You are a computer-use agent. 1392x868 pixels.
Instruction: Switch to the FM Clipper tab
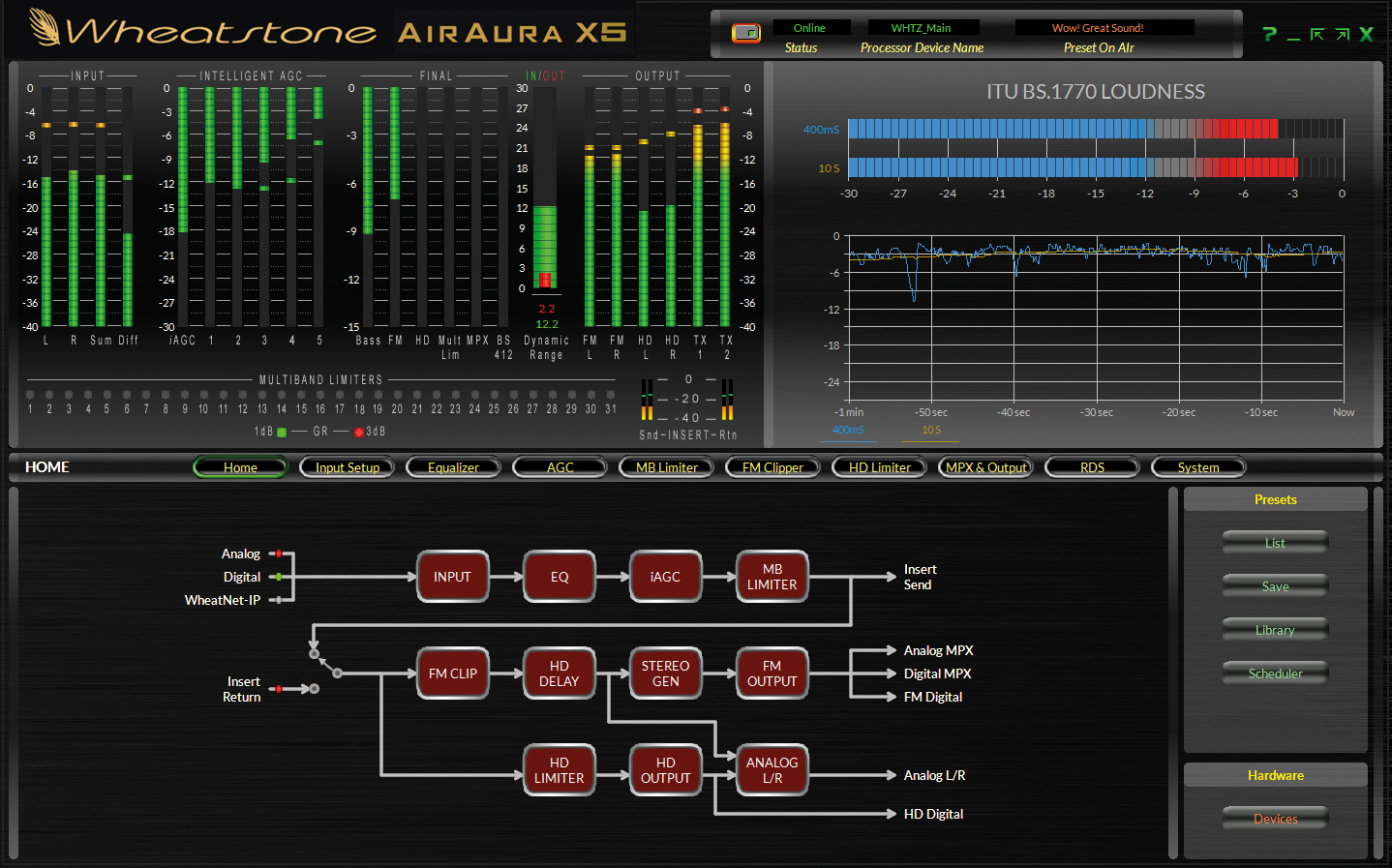pos(773,467)
